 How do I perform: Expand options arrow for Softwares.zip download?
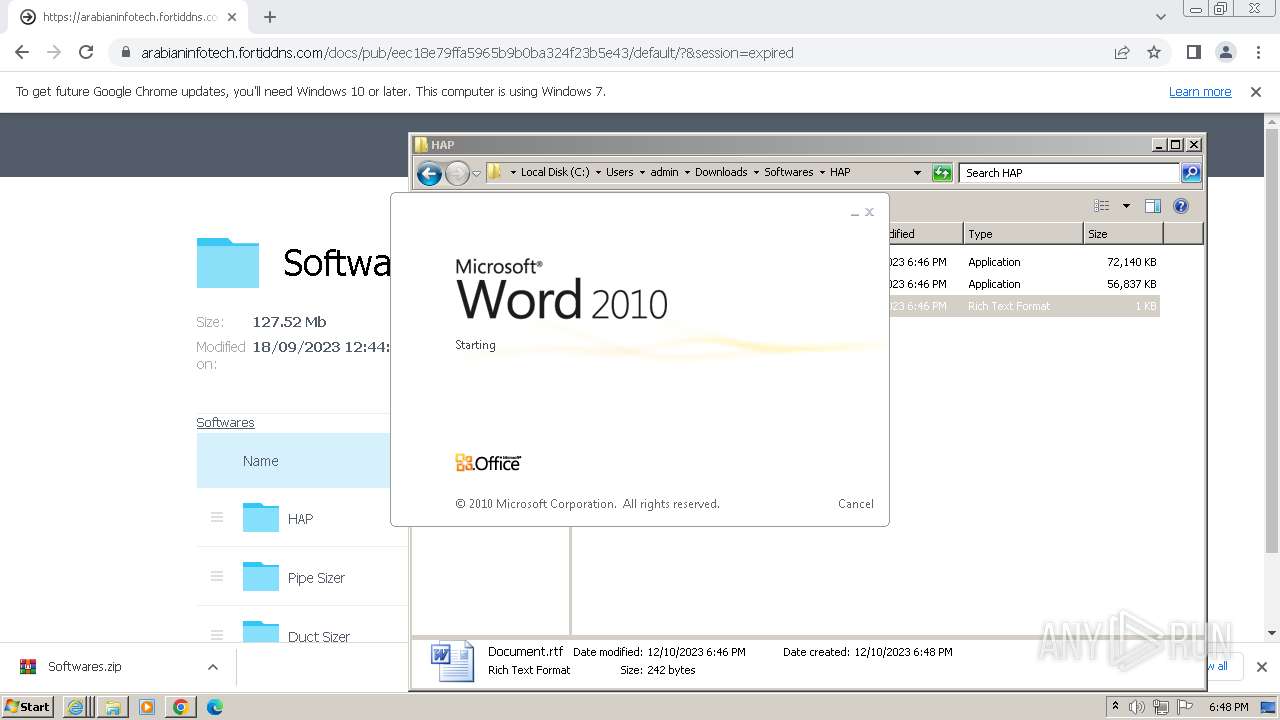[212, 667]
